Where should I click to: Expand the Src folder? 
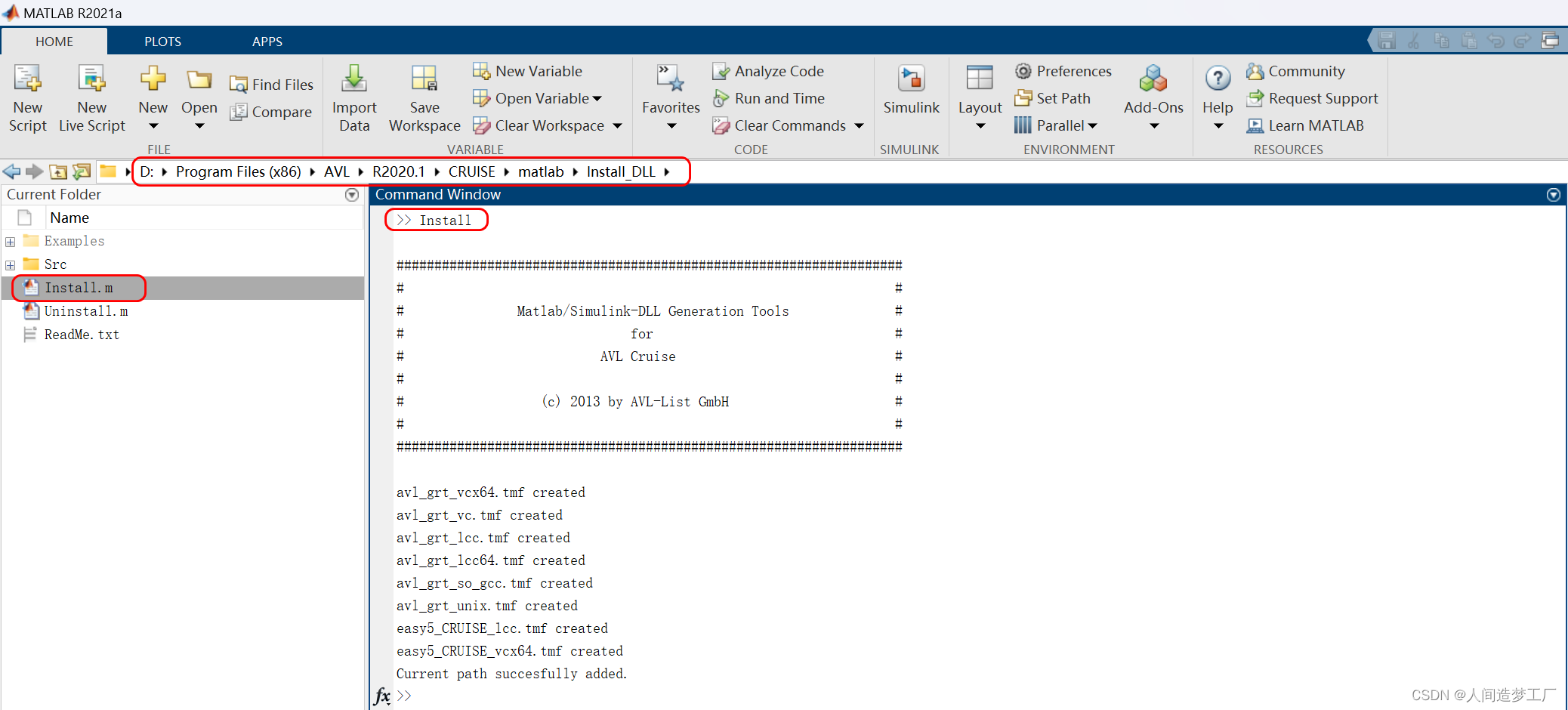coord(10,265)
